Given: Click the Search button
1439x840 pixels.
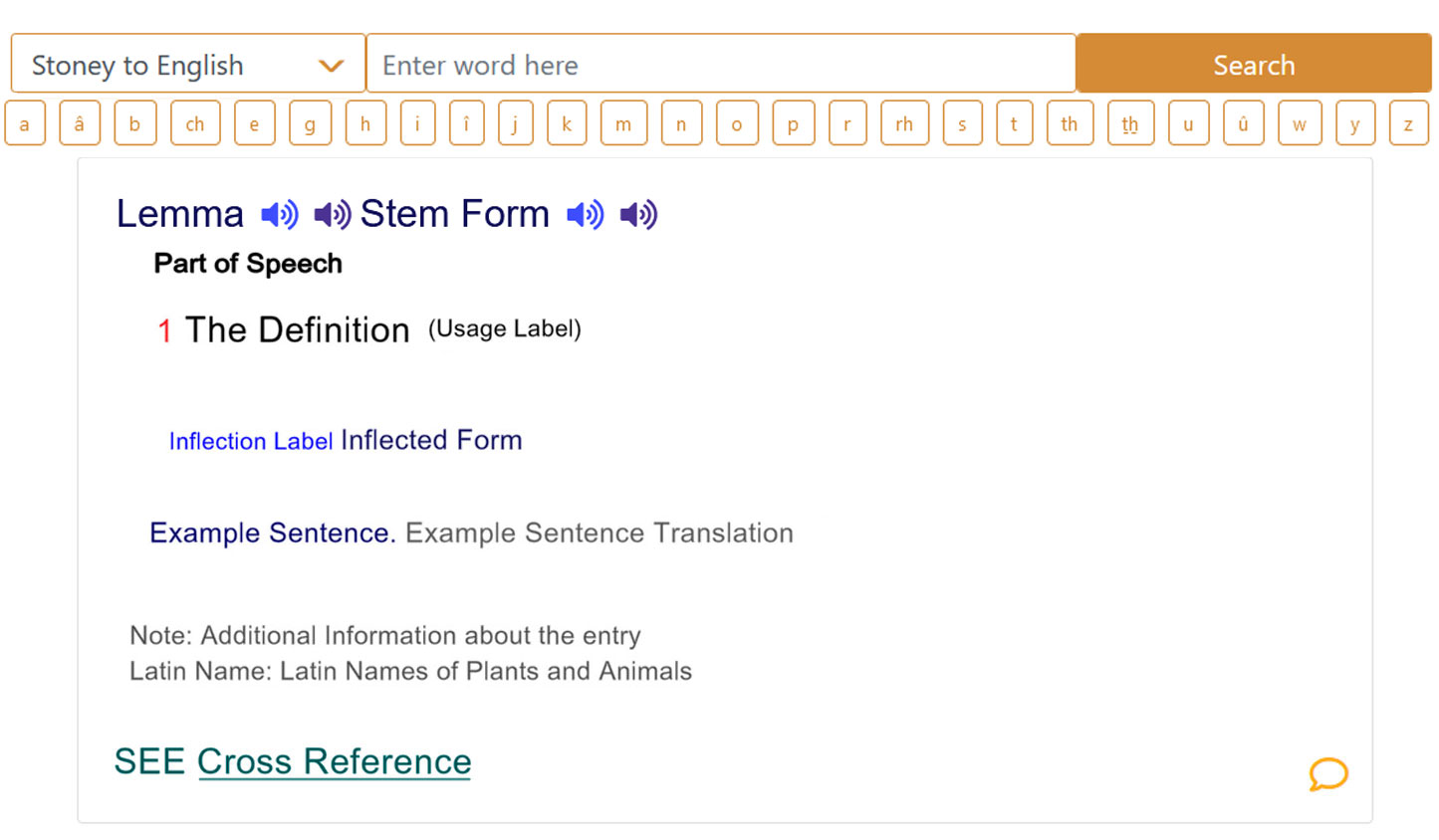Looking at the screenshot, I should (x=1253, y=65).
